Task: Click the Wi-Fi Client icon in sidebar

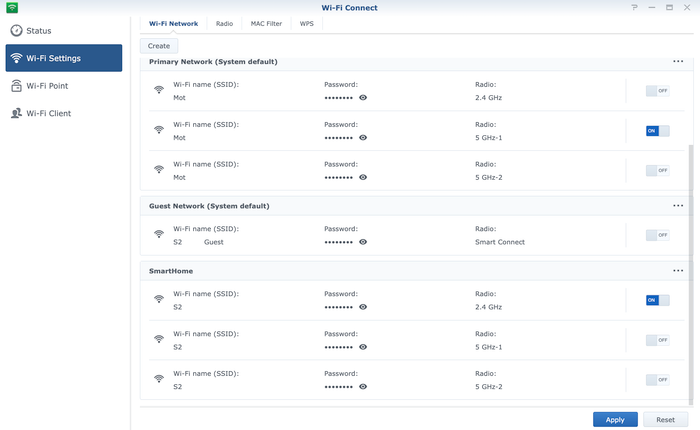Action: (16, 113)
